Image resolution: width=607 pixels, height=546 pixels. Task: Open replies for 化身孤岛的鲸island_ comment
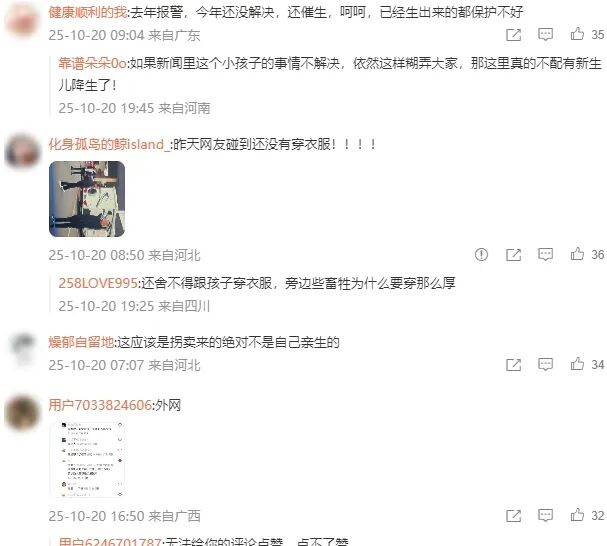[545, 255]
